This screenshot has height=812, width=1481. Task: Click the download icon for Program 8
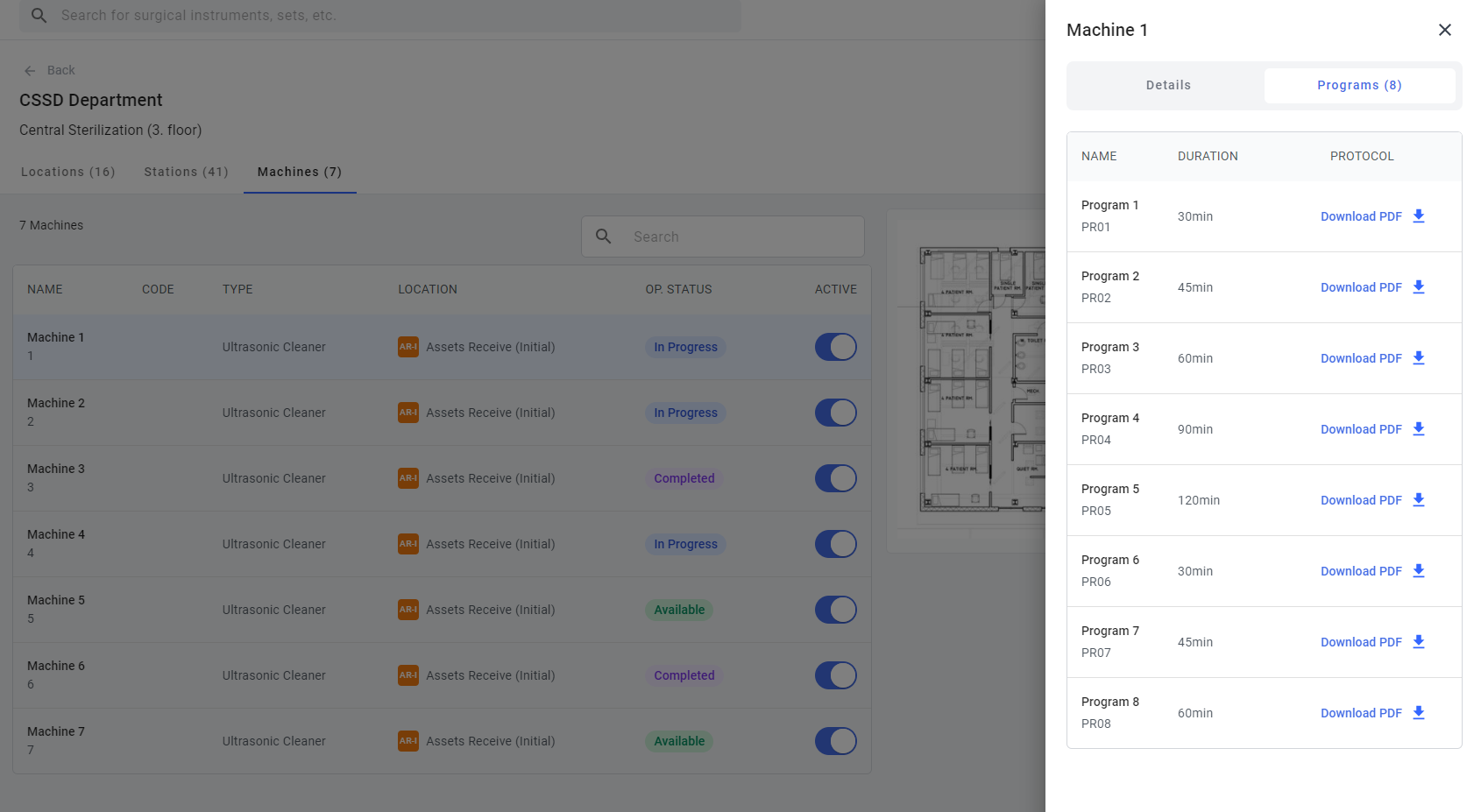coord(1419,713)
